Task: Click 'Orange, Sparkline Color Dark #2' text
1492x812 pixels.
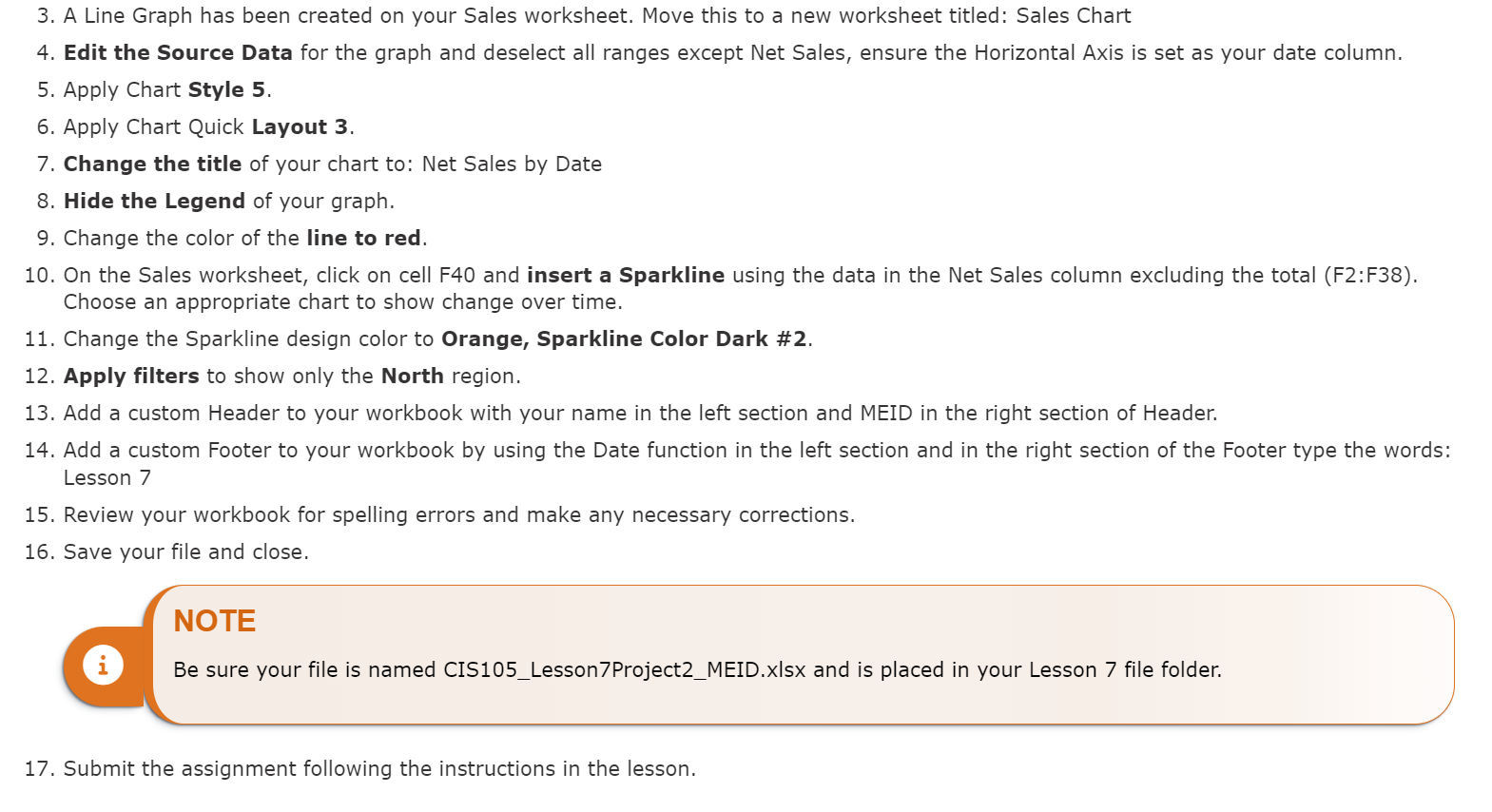Action: [x=624, y=338]
